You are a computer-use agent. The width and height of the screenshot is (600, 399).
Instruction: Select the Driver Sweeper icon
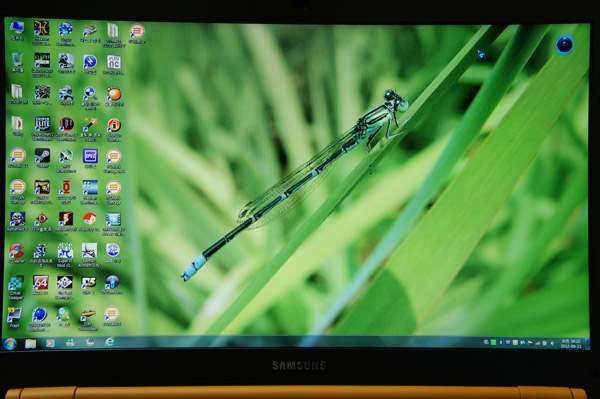[x=16, y=288]
